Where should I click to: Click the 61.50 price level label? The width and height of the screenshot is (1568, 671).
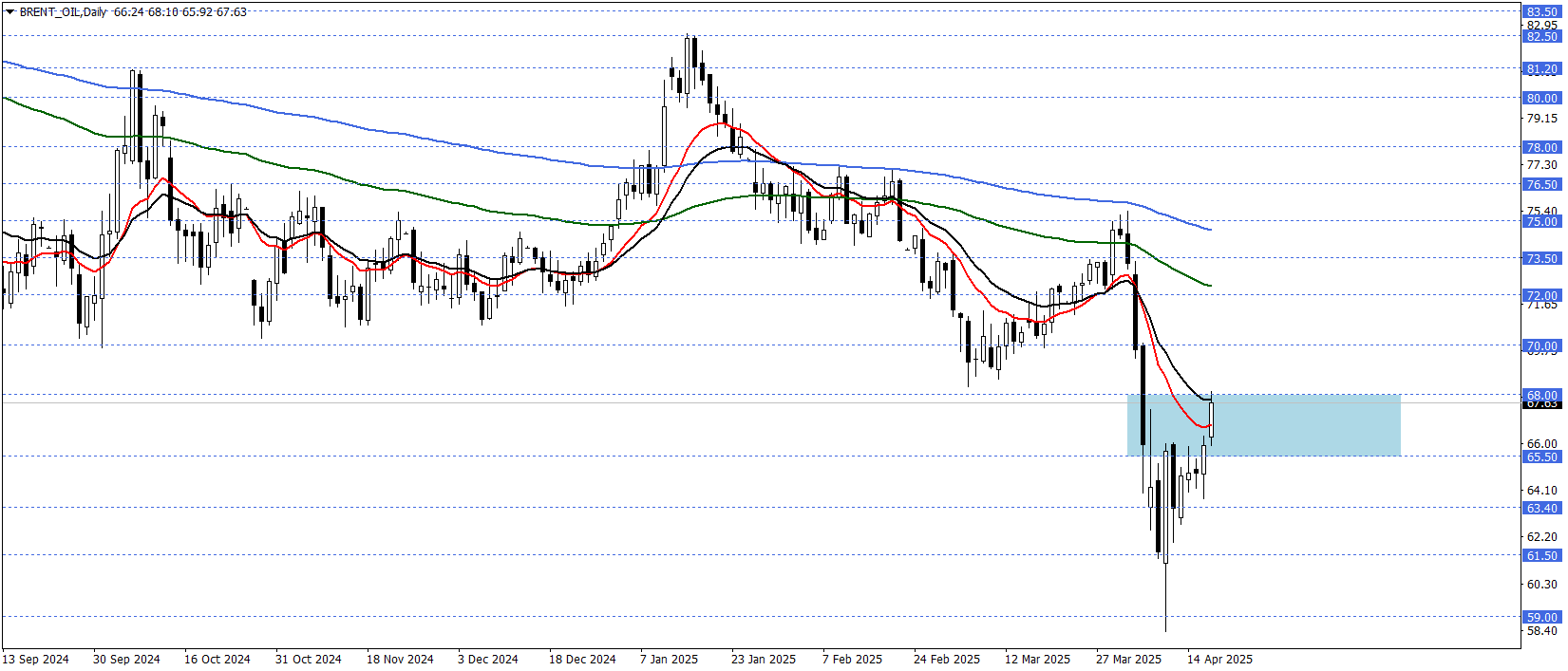pyautogui.click(x=1541, y=555)
